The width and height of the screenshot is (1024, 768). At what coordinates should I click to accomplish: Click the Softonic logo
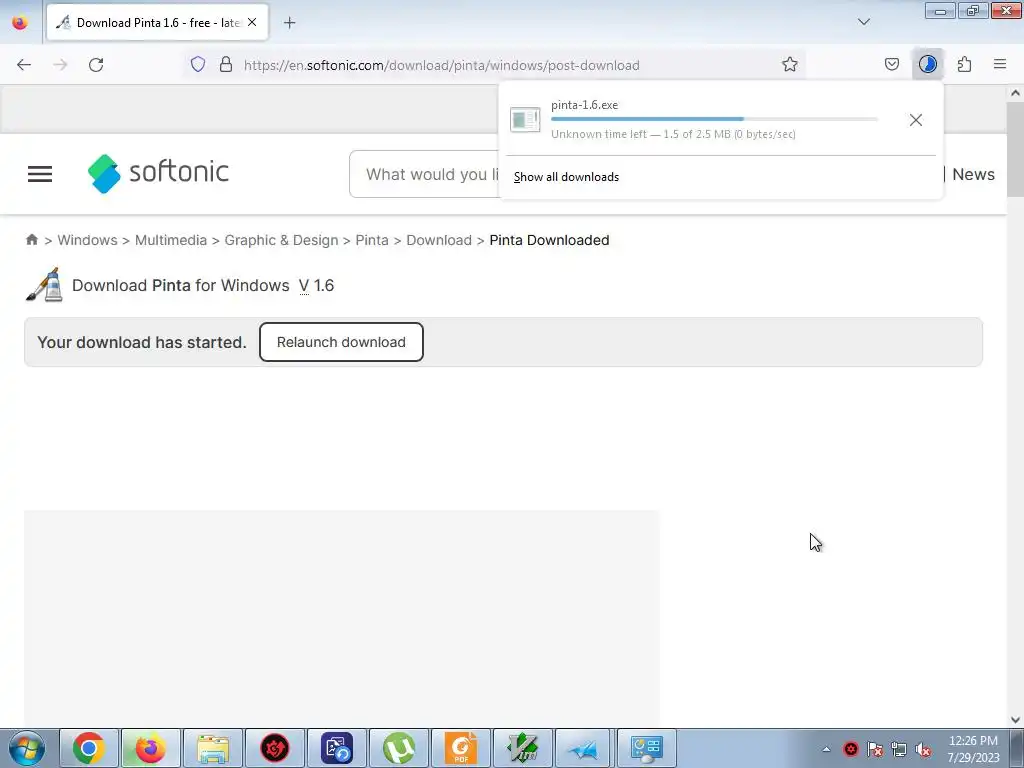158,174
